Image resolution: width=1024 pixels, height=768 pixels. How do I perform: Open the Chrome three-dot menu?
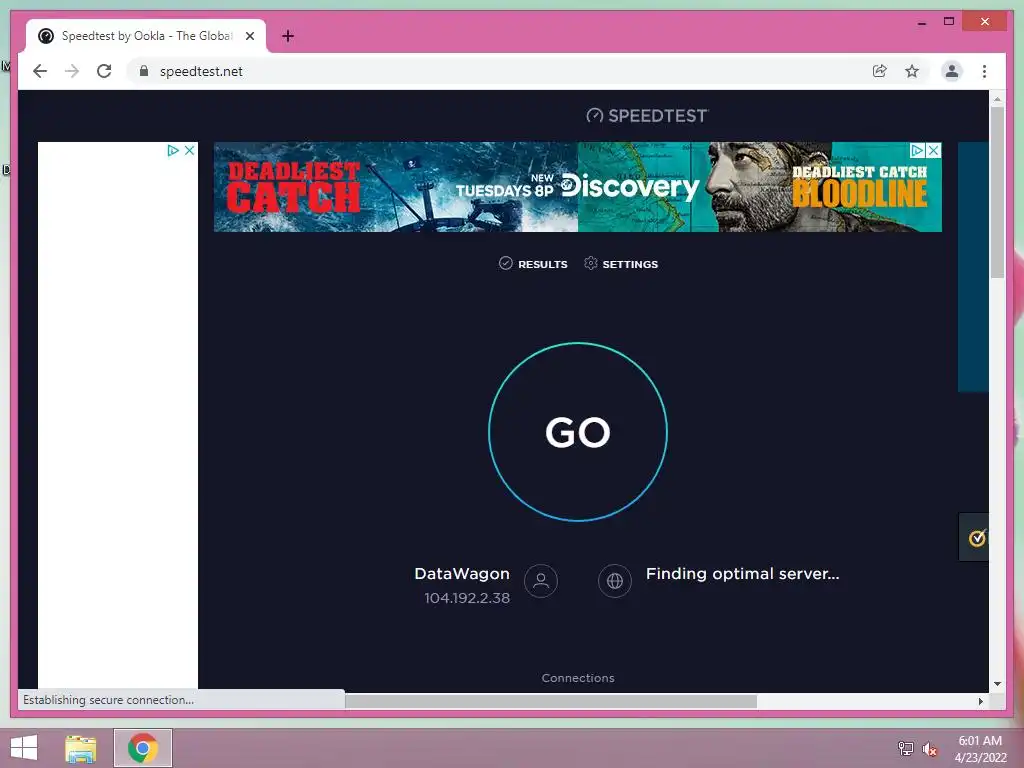click(984, 71)
